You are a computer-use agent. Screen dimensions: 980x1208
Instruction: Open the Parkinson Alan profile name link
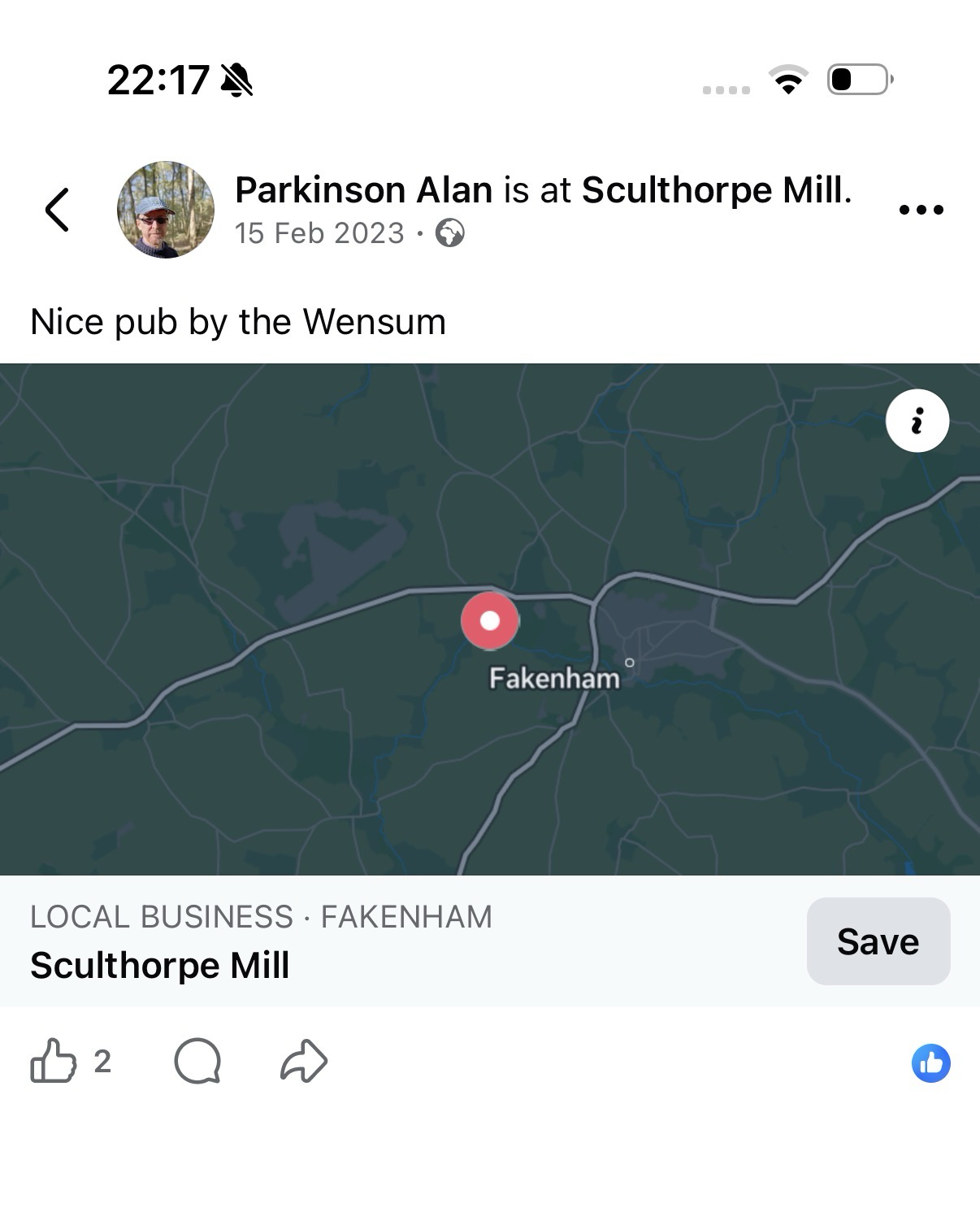click(x=363, y=190)
